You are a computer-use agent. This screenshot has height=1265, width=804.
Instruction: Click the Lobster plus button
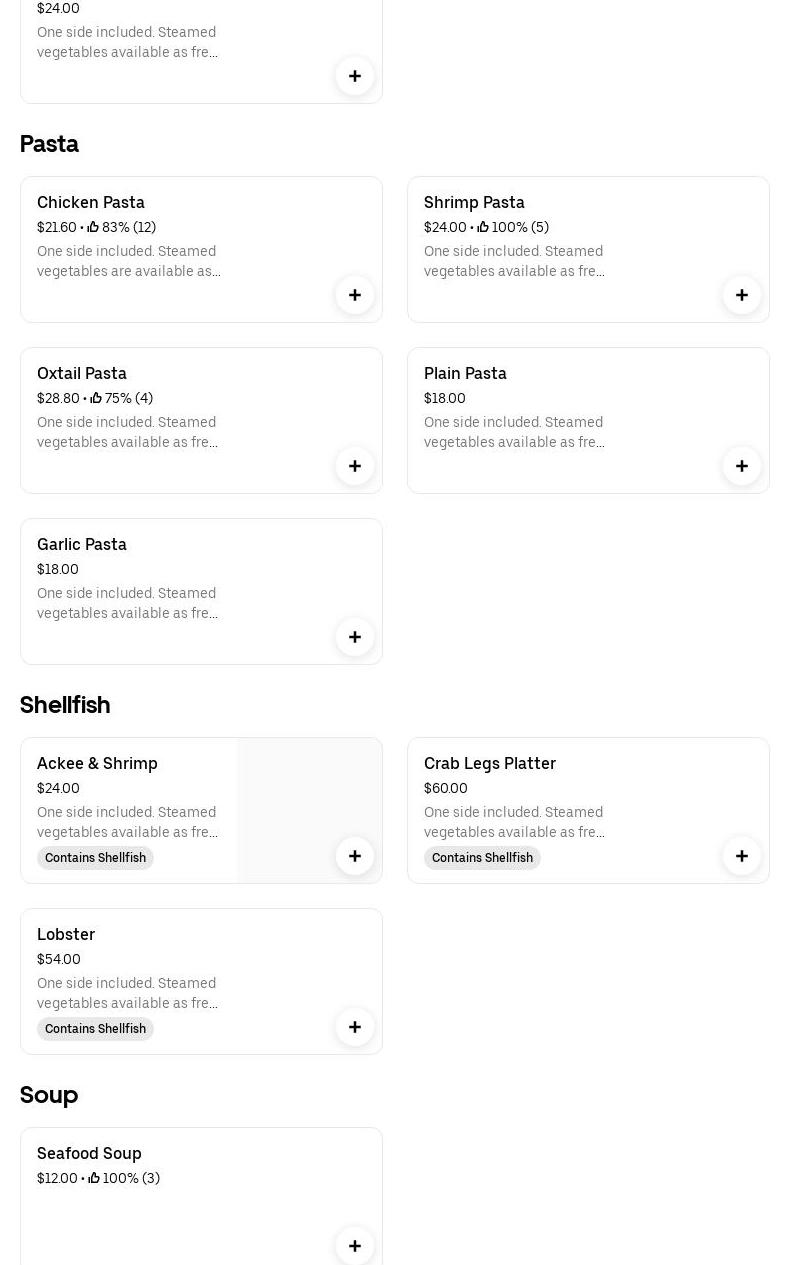(355, 1027)
